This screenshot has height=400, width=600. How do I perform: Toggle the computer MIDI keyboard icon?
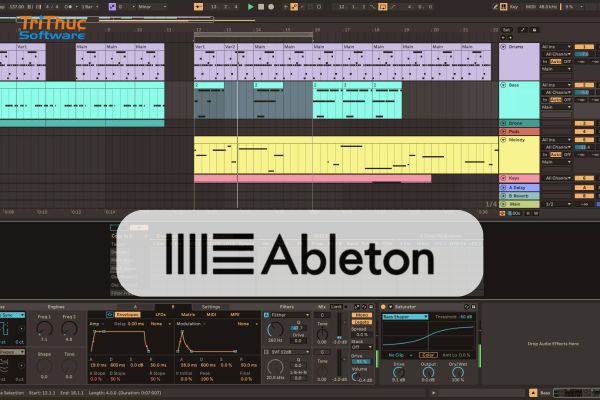click(x=504, y=7)
